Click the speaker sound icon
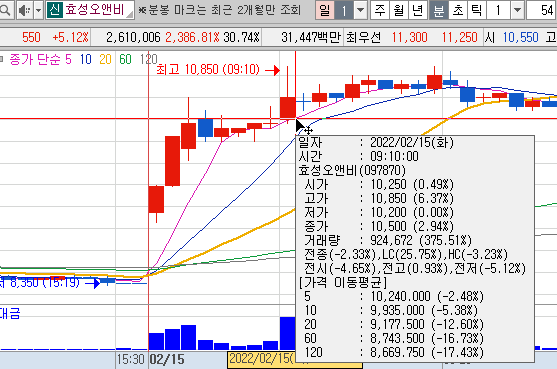The width and height of the screenshot is (557, 369). point(24,10)
